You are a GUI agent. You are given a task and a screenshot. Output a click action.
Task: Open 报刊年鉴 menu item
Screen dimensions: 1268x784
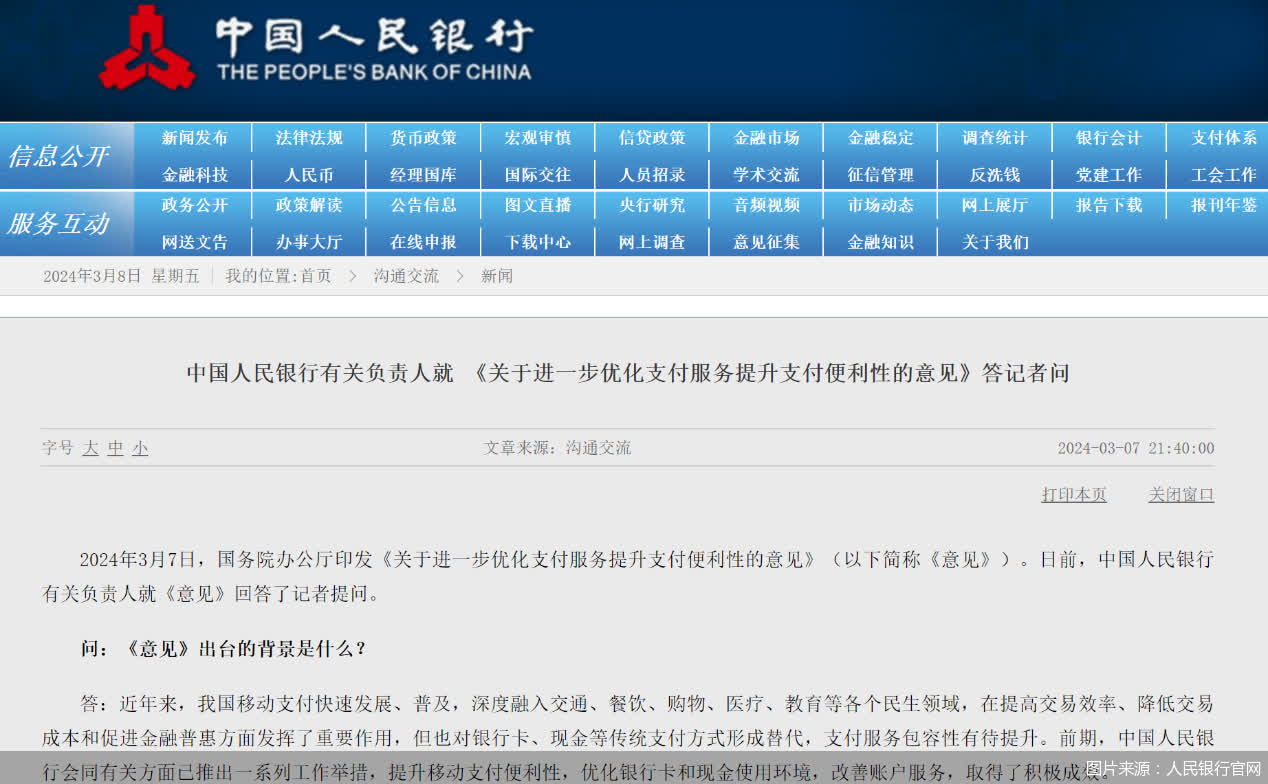coord(1224,205)
